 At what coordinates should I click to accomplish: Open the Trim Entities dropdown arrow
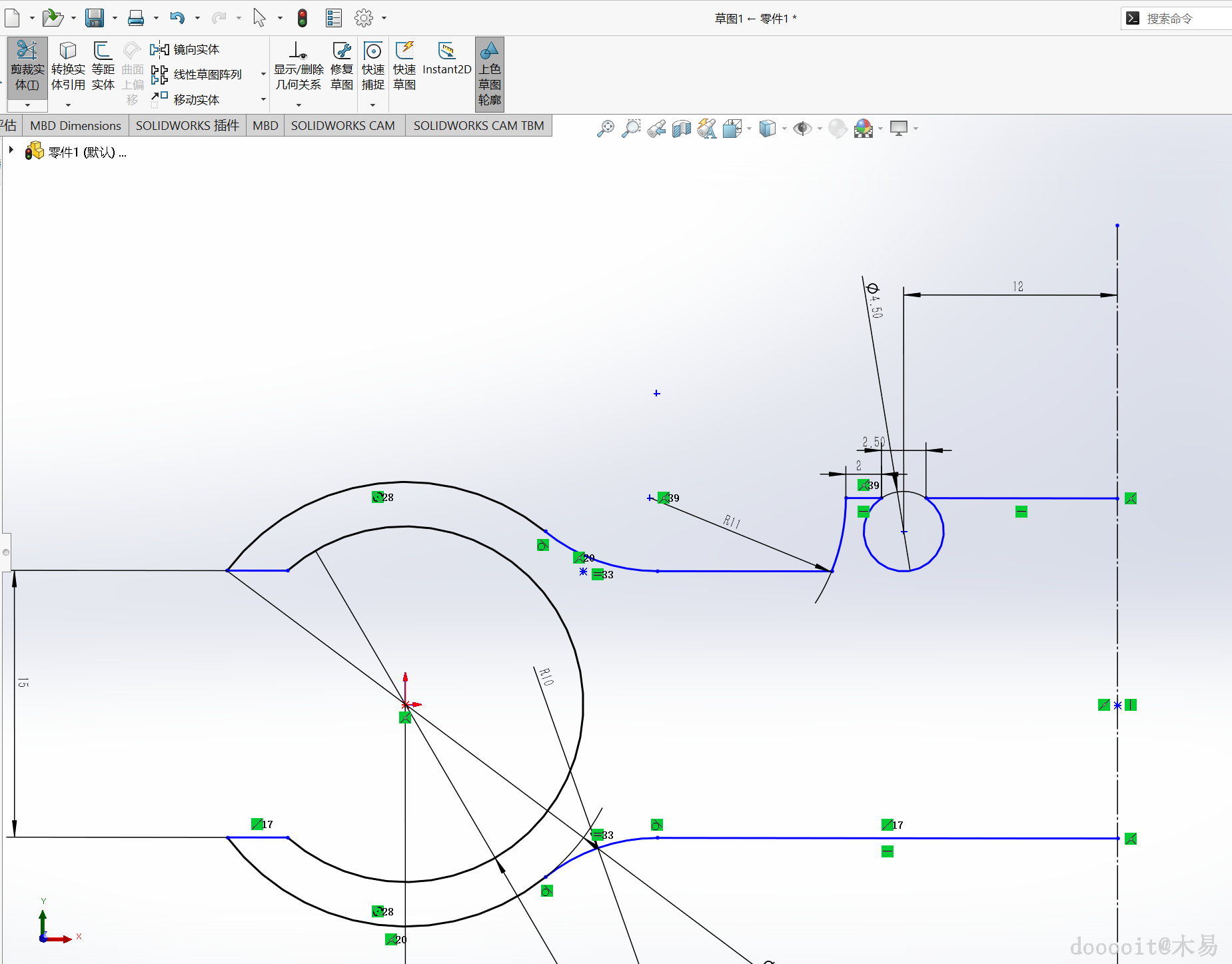(x=27, y=105)
